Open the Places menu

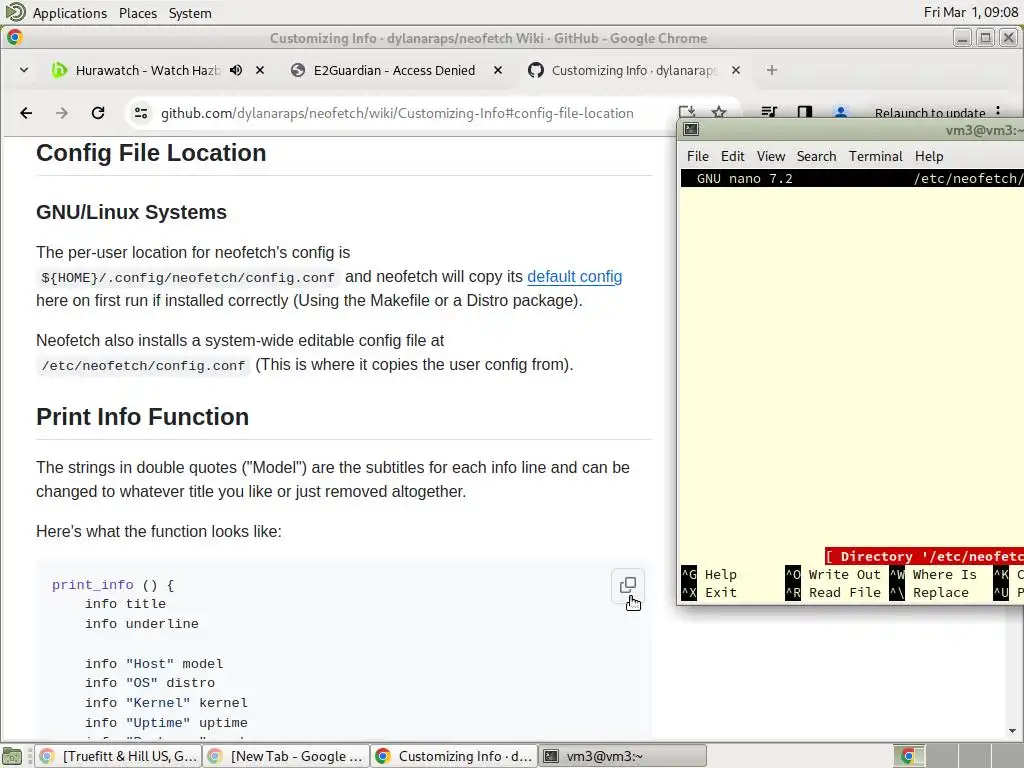tap(138, 13)
